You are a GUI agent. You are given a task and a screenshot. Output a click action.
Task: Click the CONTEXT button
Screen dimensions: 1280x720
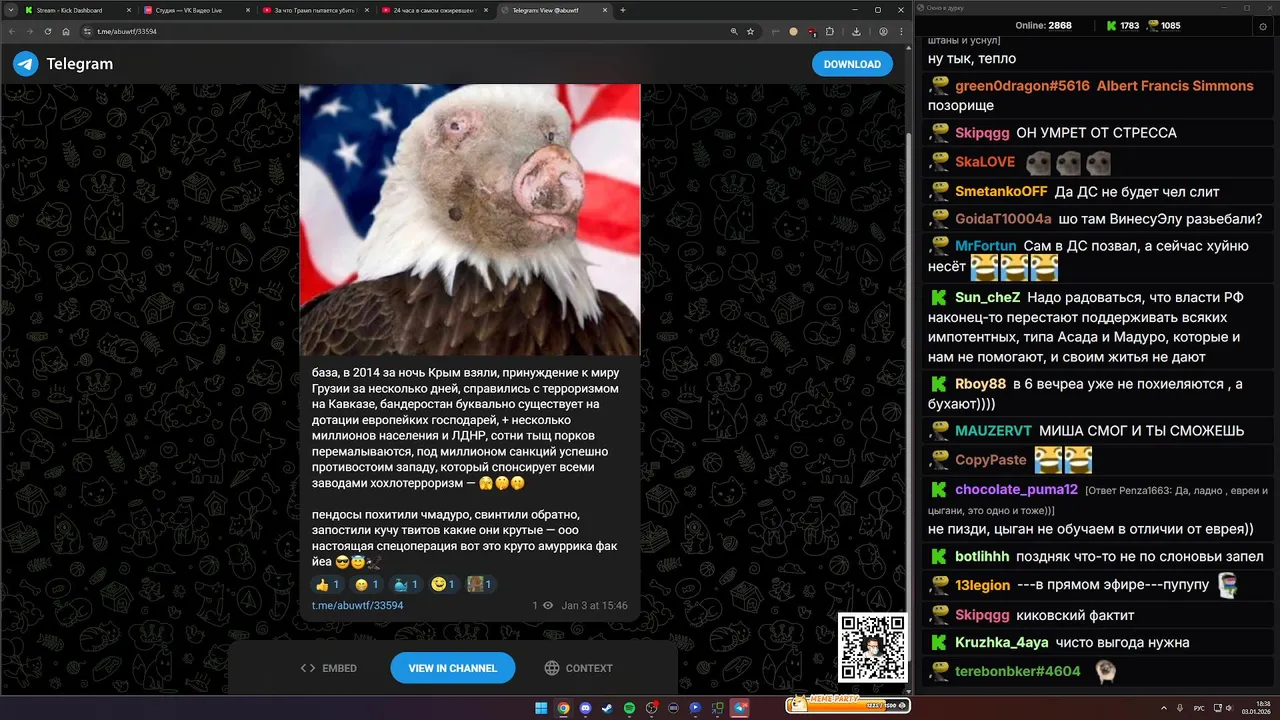tap(578, 668)
